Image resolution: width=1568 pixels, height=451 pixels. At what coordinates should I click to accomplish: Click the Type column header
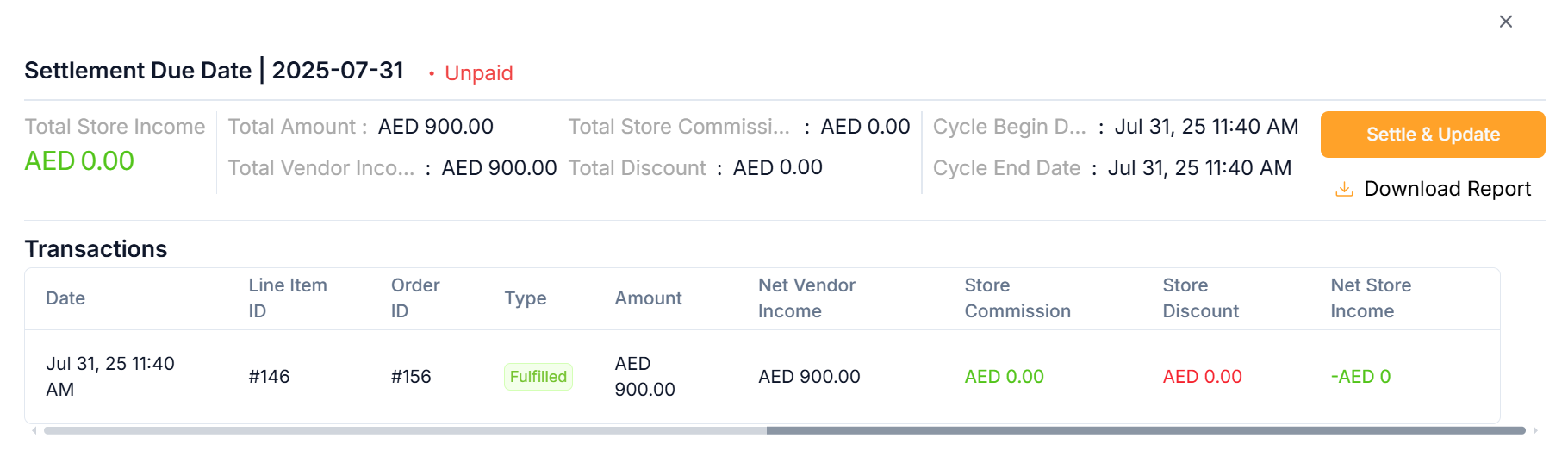(x=526, y=298)
